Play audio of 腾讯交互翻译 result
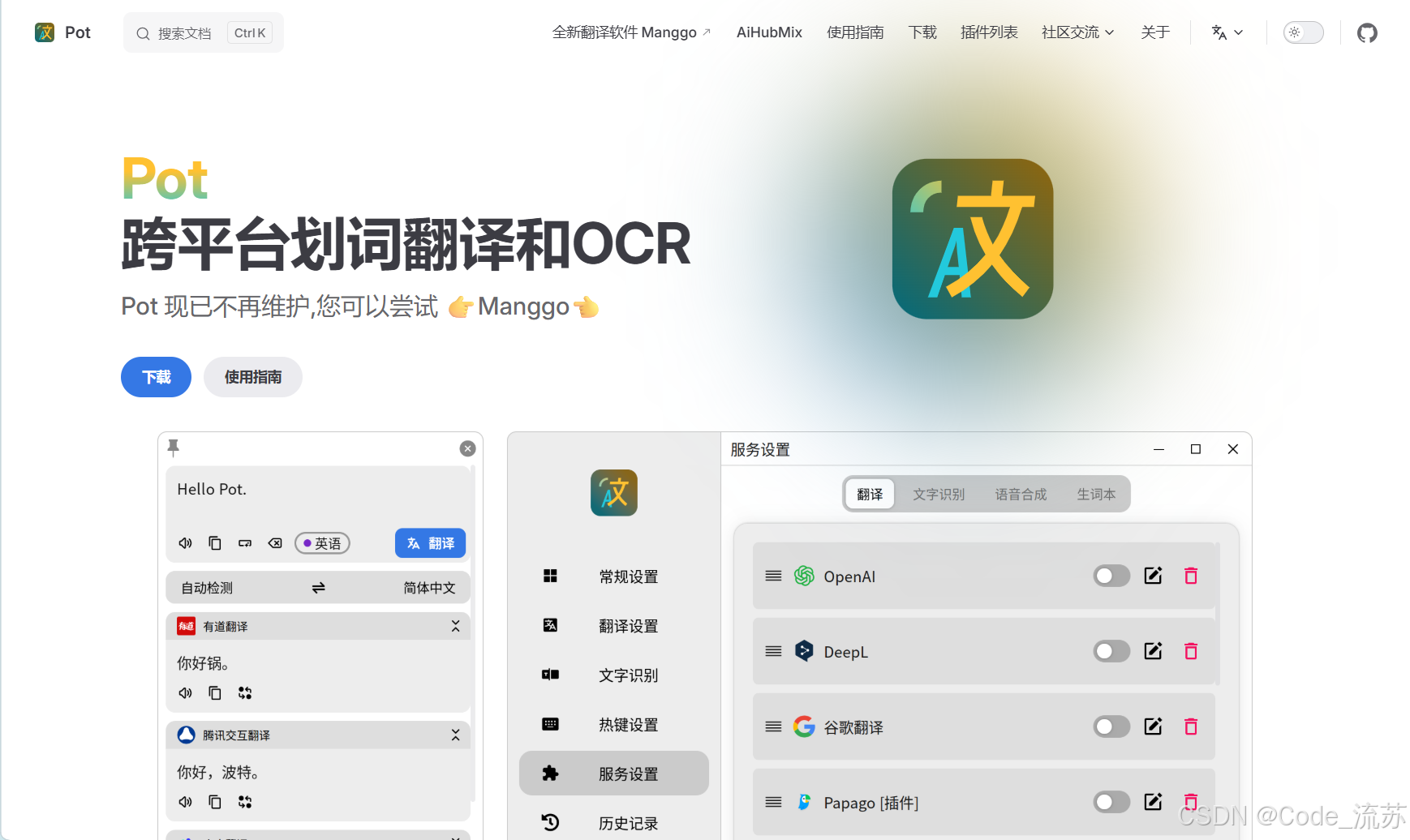Screen dimensions: 1410x840 [186, 802]
